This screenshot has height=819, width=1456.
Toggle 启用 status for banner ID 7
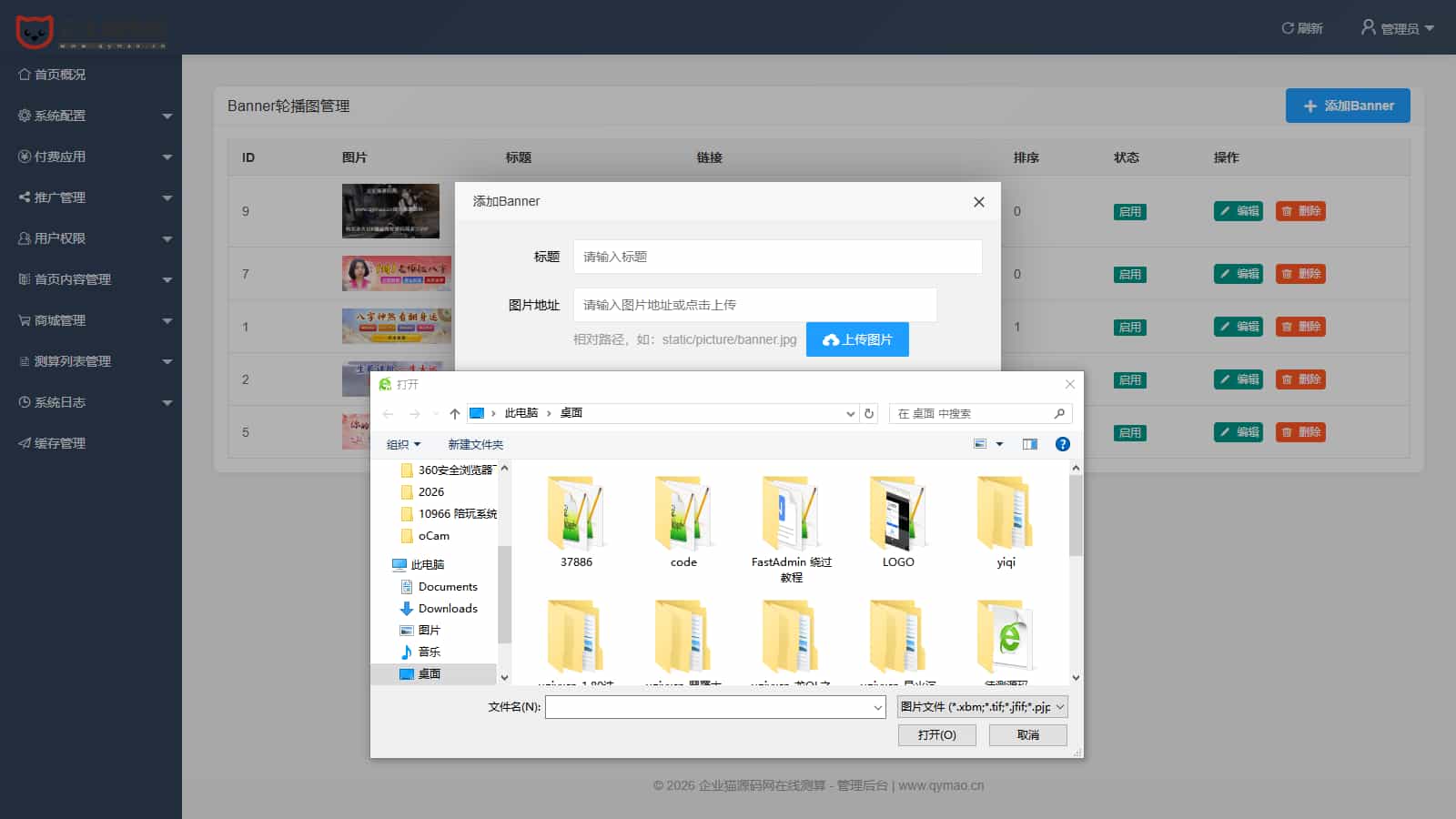coord(1129,275)
